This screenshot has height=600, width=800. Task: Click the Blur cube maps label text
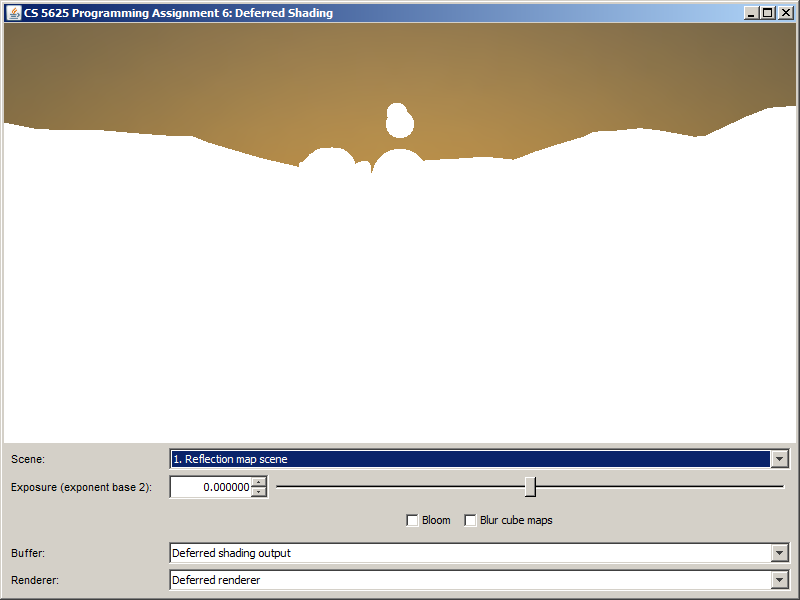[x=516, y=520]
